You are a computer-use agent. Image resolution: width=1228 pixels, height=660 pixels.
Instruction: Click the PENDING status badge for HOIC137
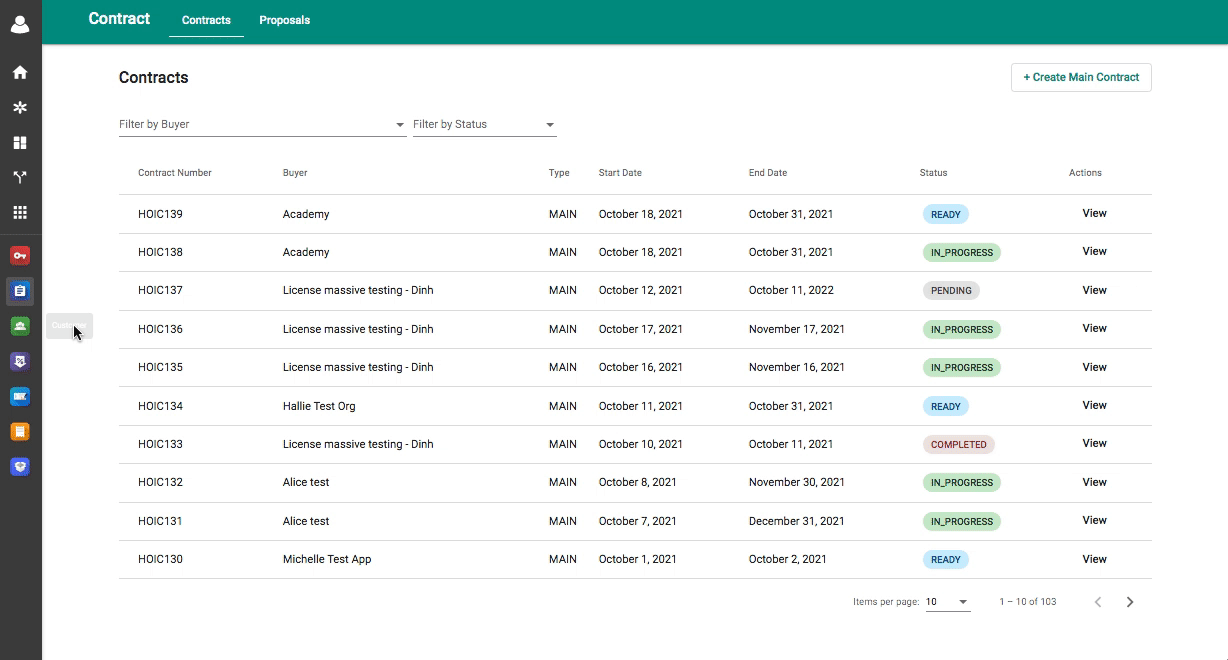951,291
